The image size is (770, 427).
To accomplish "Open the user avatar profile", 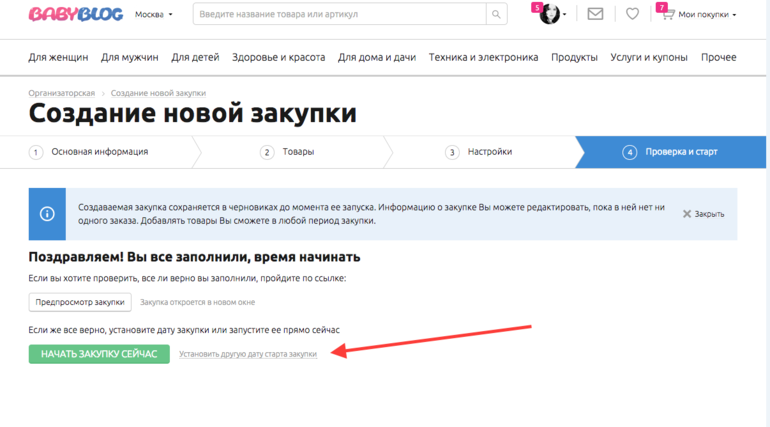I will 549,15.
